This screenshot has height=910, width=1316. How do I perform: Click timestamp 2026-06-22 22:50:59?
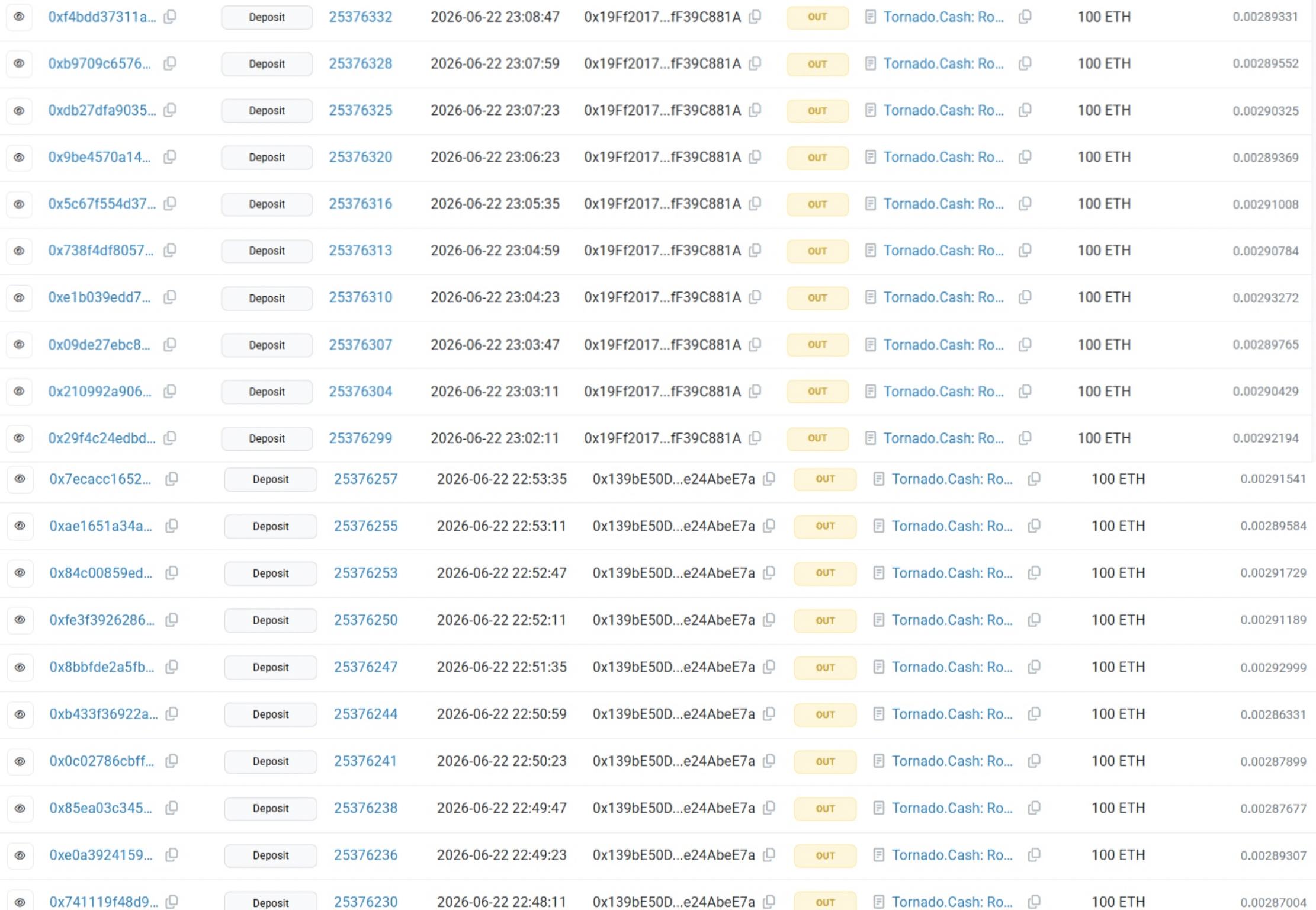pos(502,714)
